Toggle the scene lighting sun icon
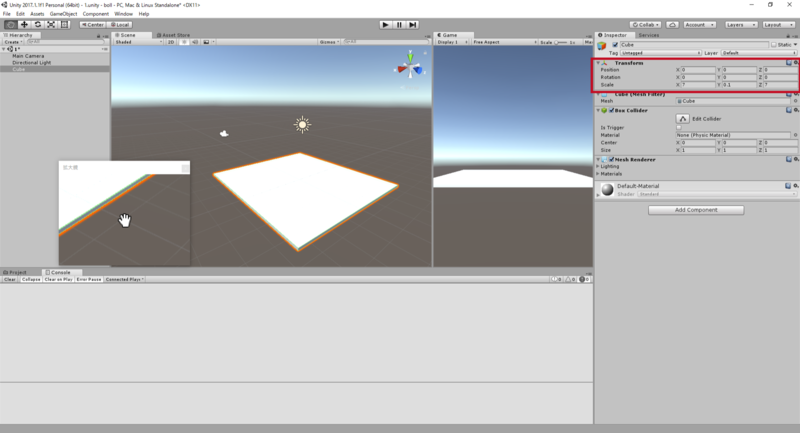The width and height of the screenshot is (800, 433). [x=184, y=42]
